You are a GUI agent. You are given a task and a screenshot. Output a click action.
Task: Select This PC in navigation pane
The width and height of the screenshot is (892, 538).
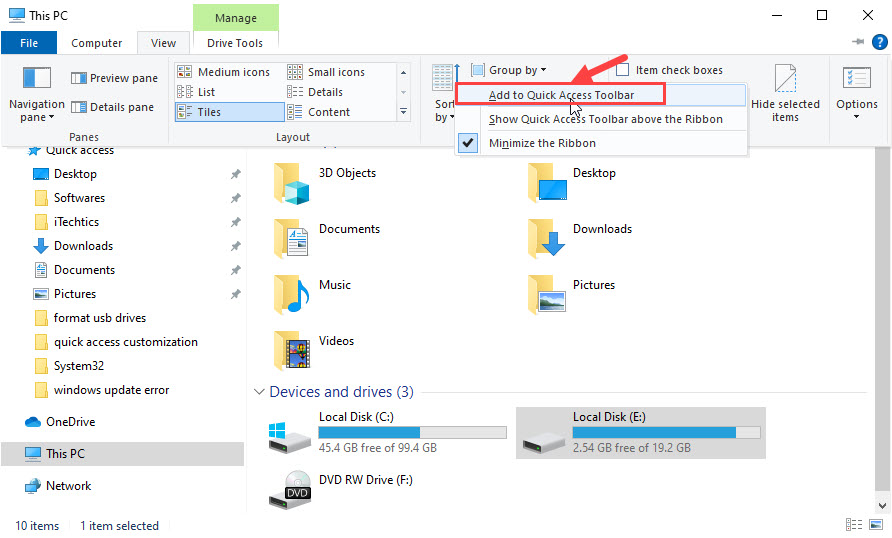tap(122, 453)
